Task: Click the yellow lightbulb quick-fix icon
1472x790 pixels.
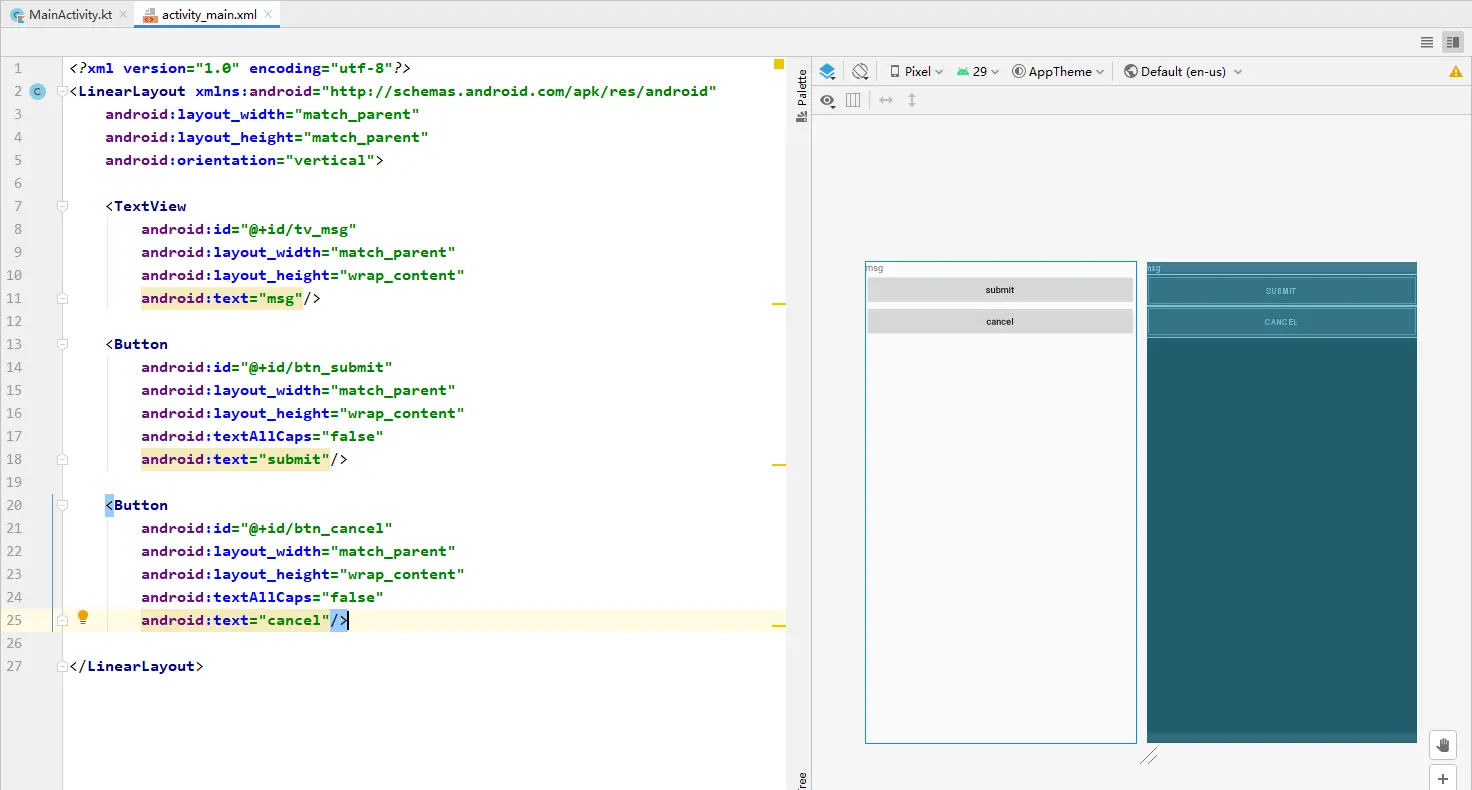Action: point(84,618)
